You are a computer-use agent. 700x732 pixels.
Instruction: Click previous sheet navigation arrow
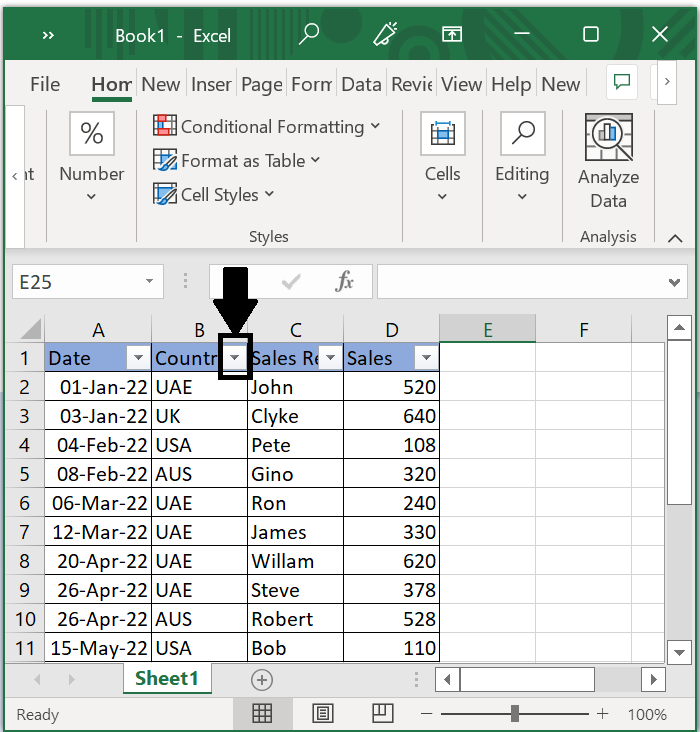(37, 679)
